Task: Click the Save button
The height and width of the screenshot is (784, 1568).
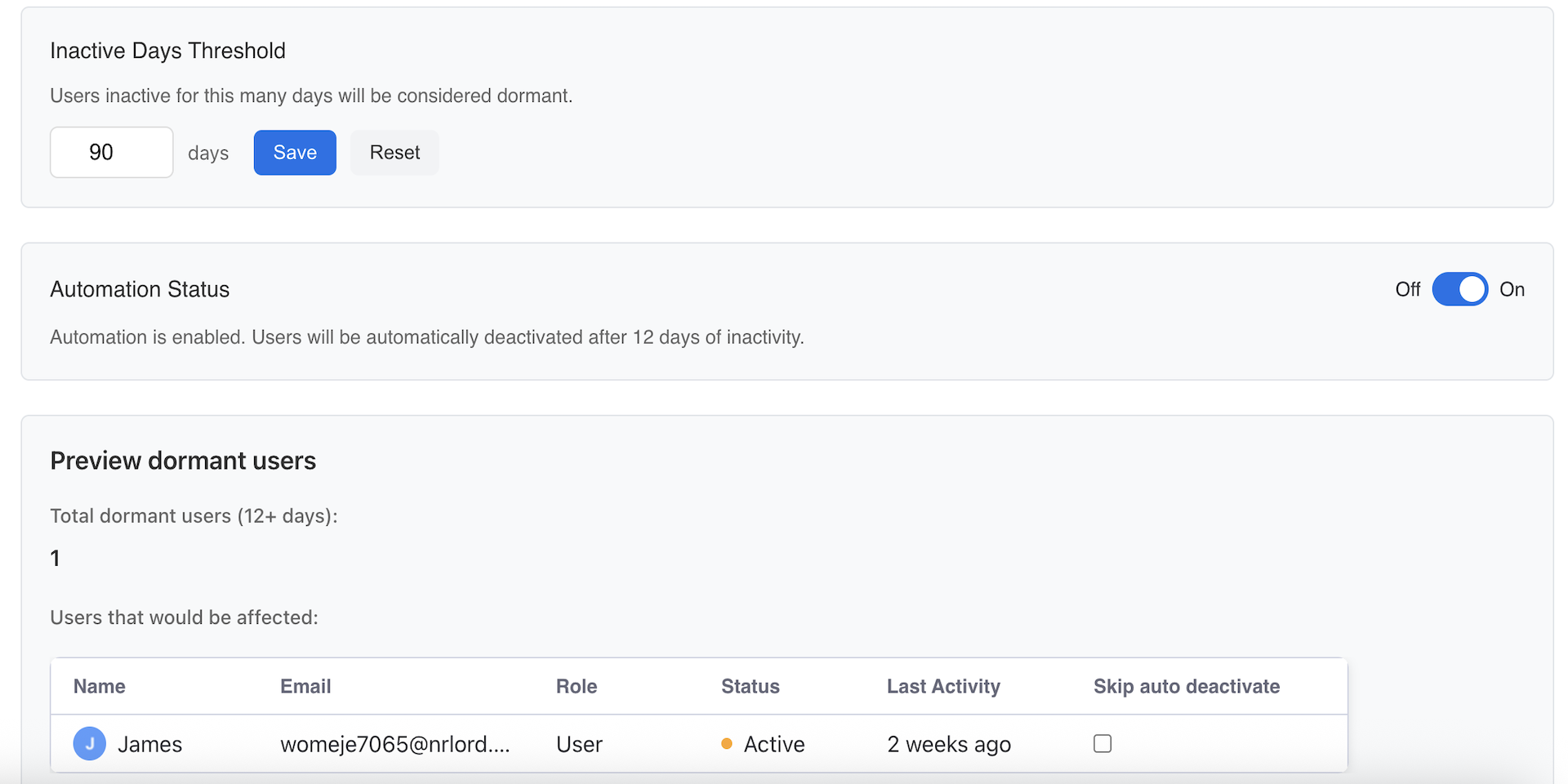Action: click(x=295, y=153)
